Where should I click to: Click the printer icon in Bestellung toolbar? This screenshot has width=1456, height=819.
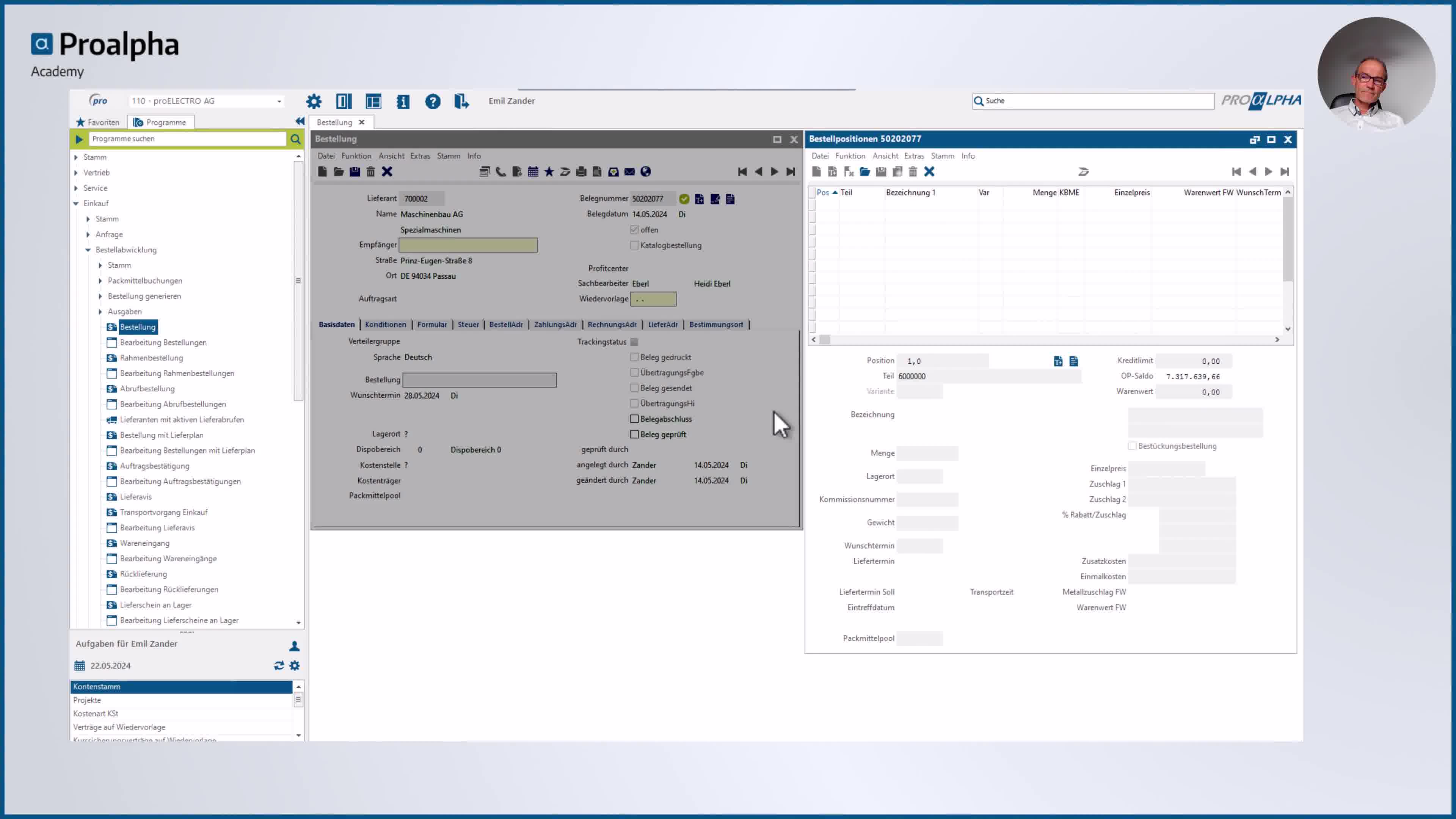pos(581,172)
